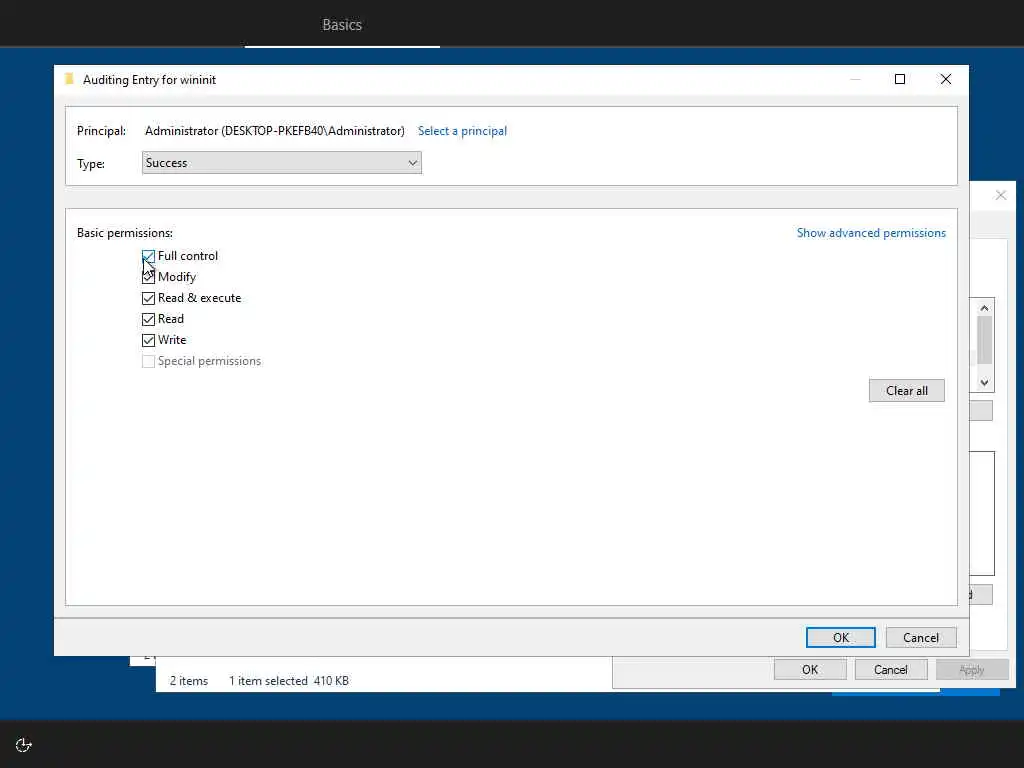This screenshot has height=768, width=1024.
Task: Click the Select a principal link
Action: pyautogui.click(x=462, y=131)
